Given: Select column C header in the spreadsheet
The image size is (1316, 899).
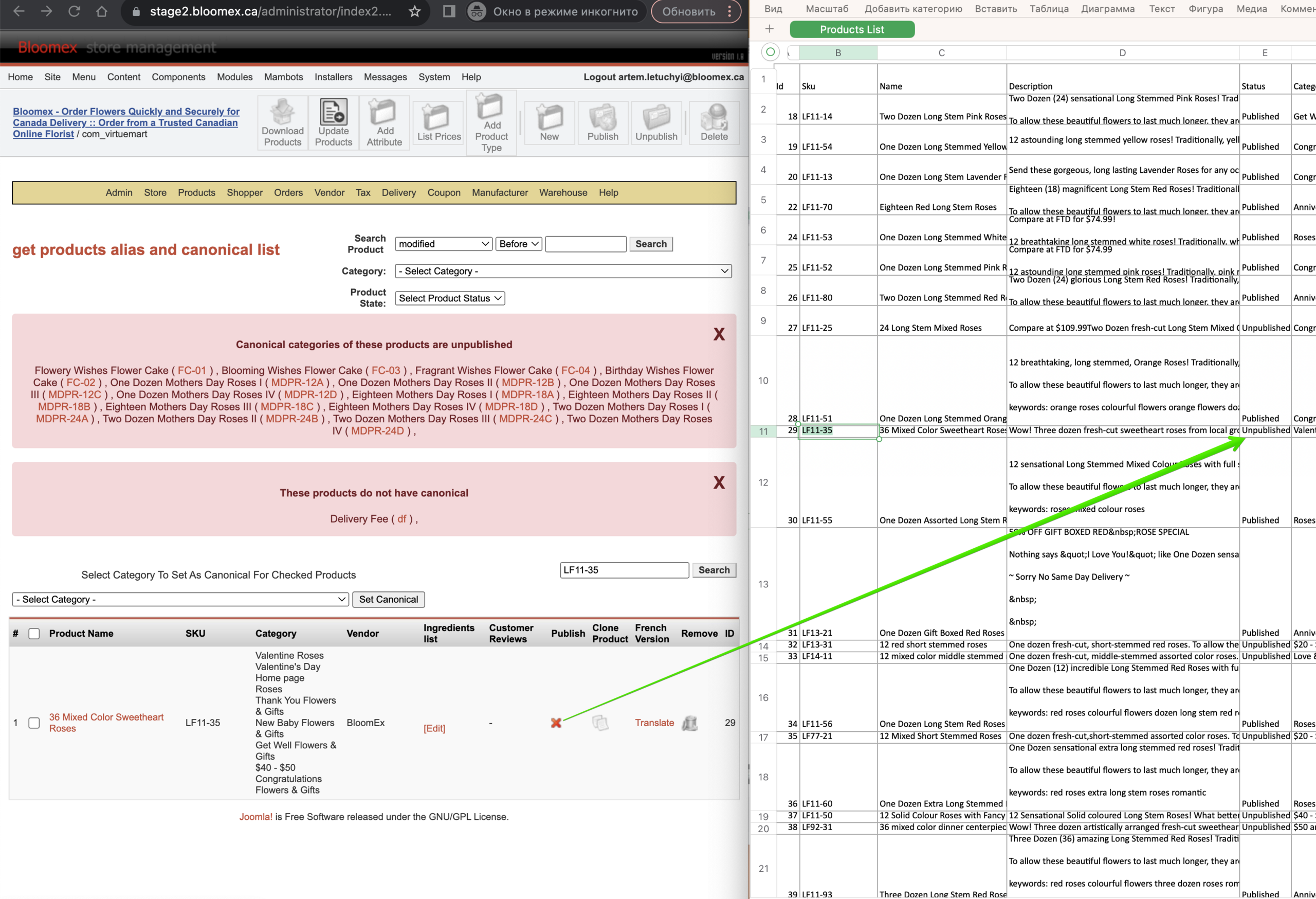Looking at the screenshot, I should 941,52.
